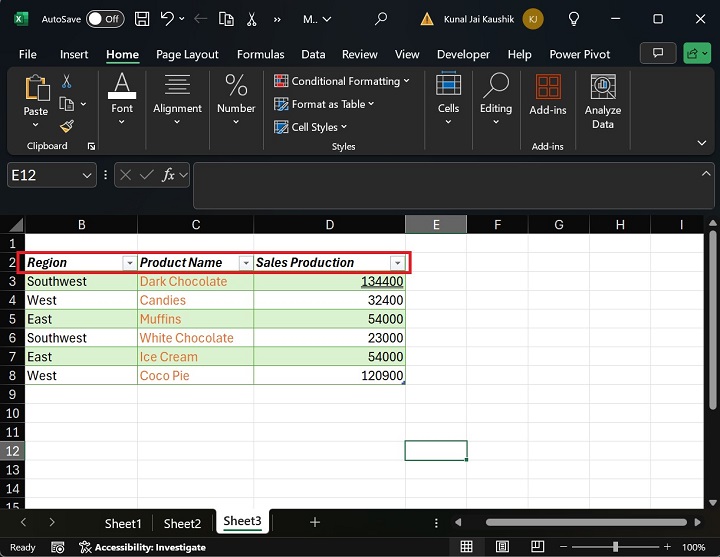Click the Format Painter brush icon
The image size is (720, 557).
(x=67, y=126)
